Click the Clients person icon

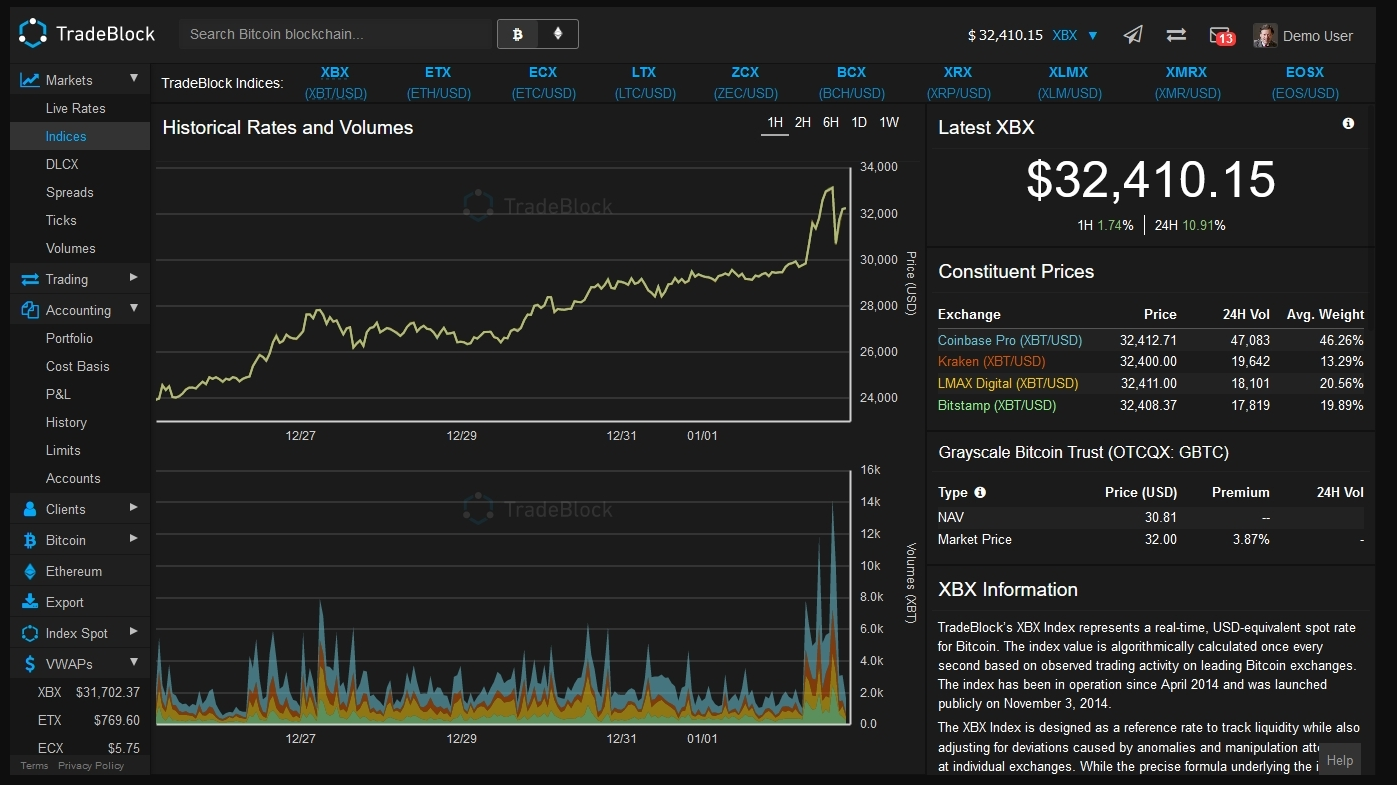point(29,509)
